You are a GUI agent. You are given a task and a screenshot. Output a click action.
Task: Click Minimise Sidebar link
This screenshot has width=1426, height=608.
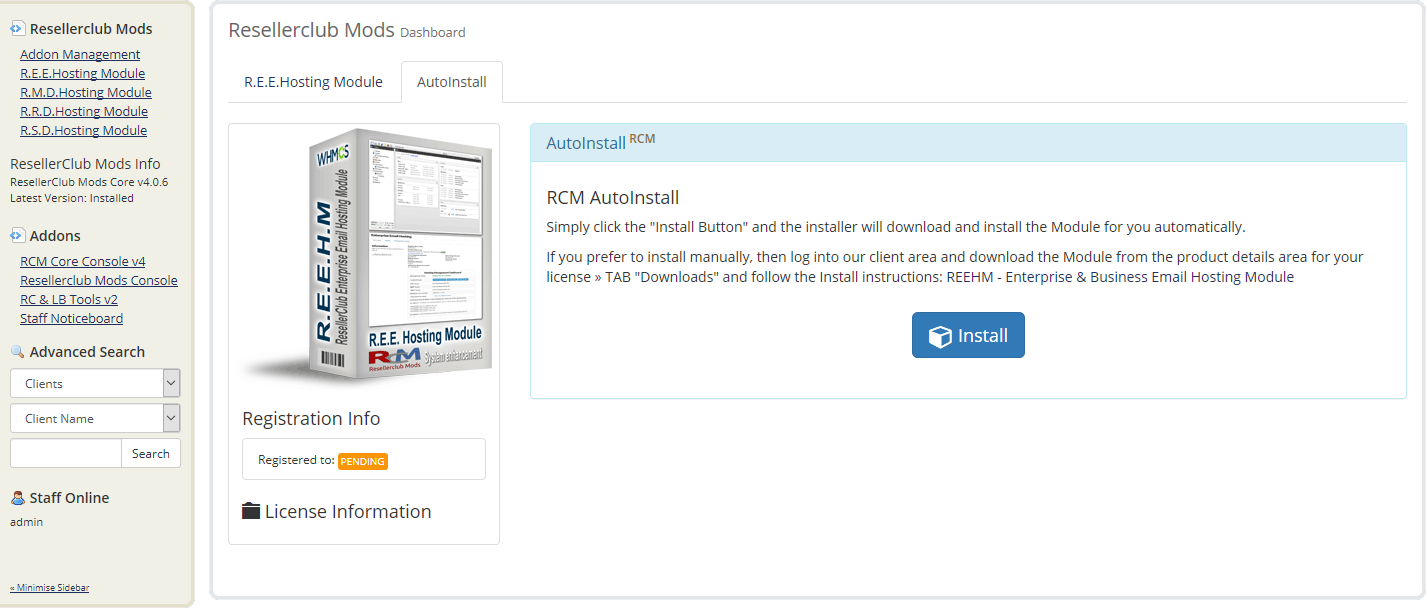point(50,587)
